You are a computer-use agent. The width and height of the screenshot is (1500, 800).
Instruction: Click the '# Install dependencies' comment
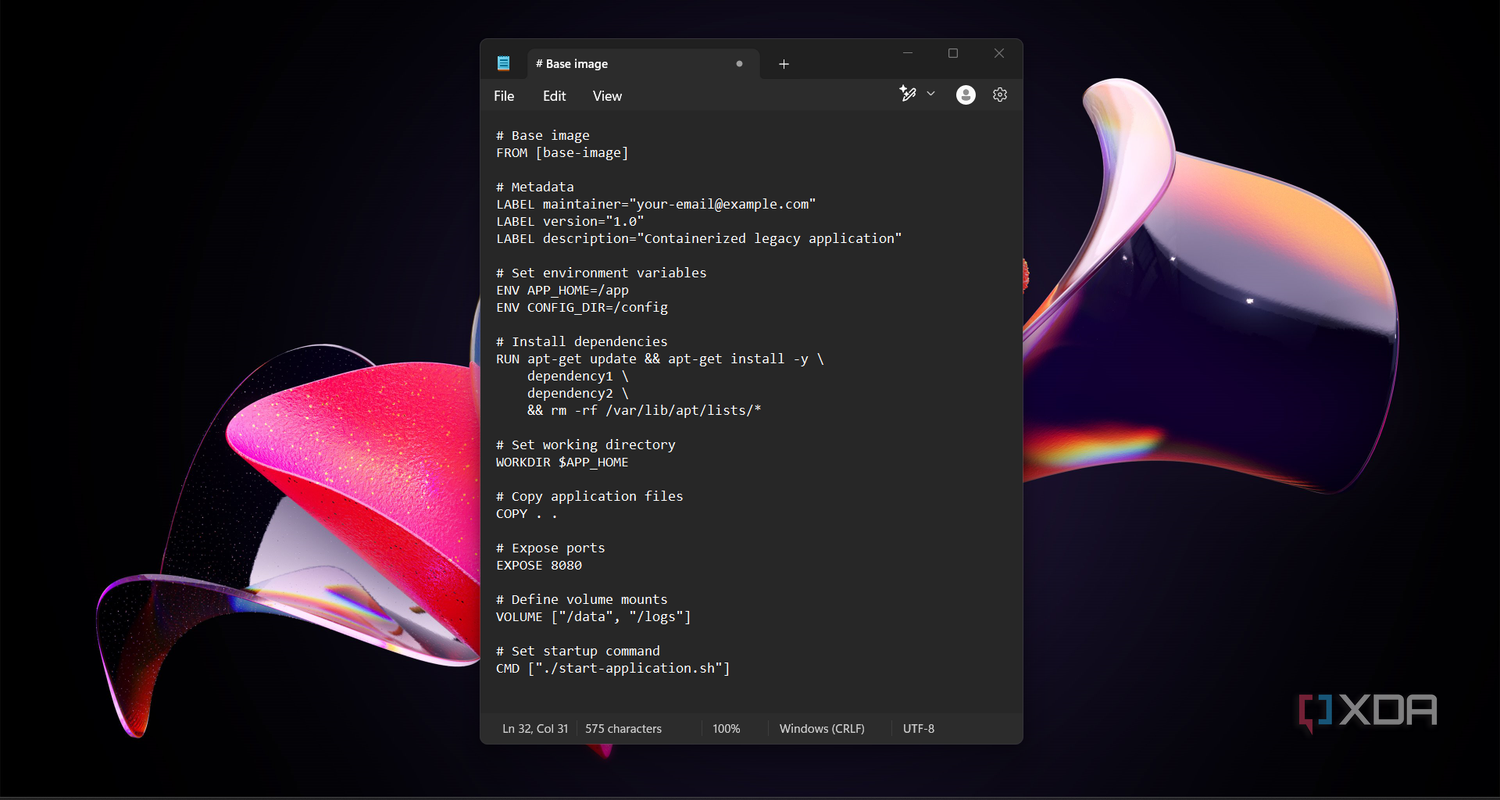click(582, 342)
